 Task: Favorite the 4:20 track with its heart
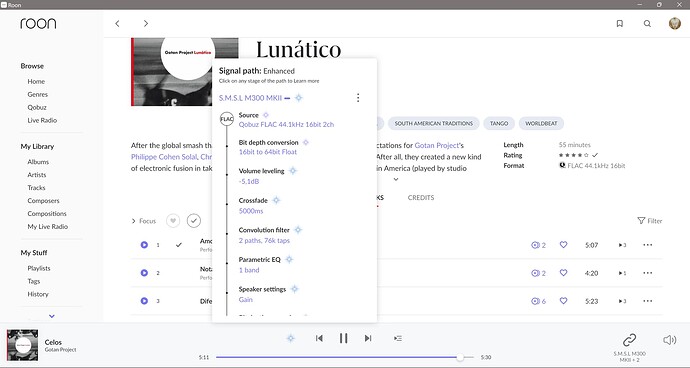point(563,272)
